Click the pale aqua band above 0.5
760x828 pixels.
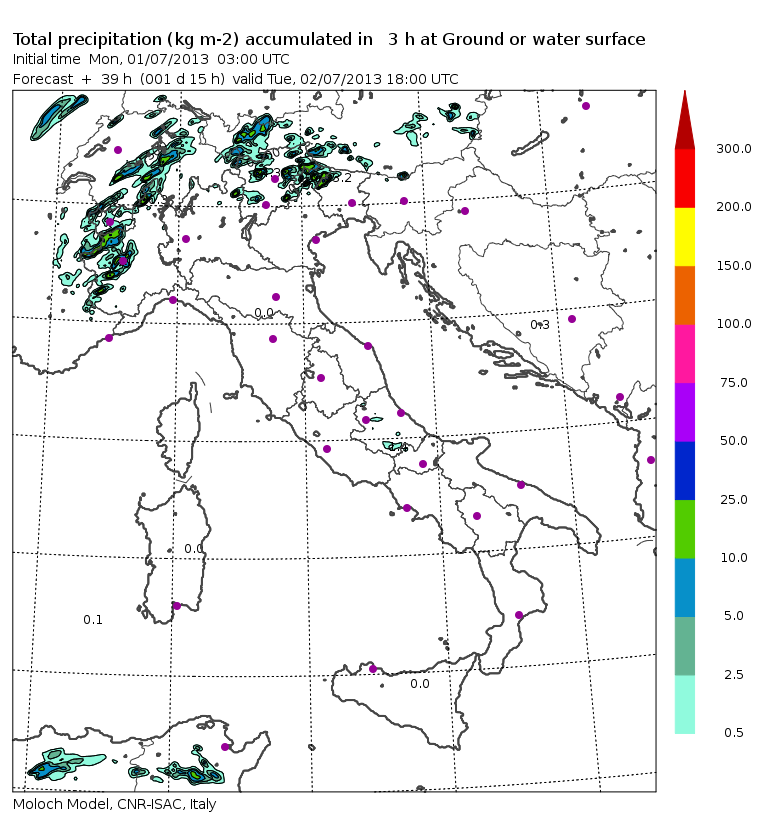684,704
